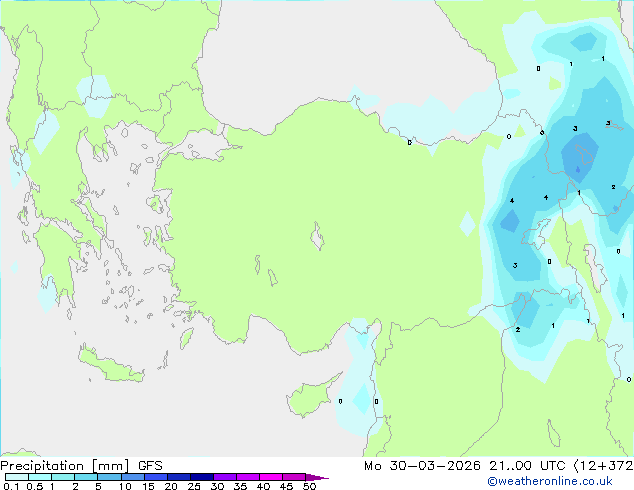Choose the 25–30 mm dark blue legend box
This screenshot has height=490, width=634.
[202, 477]
